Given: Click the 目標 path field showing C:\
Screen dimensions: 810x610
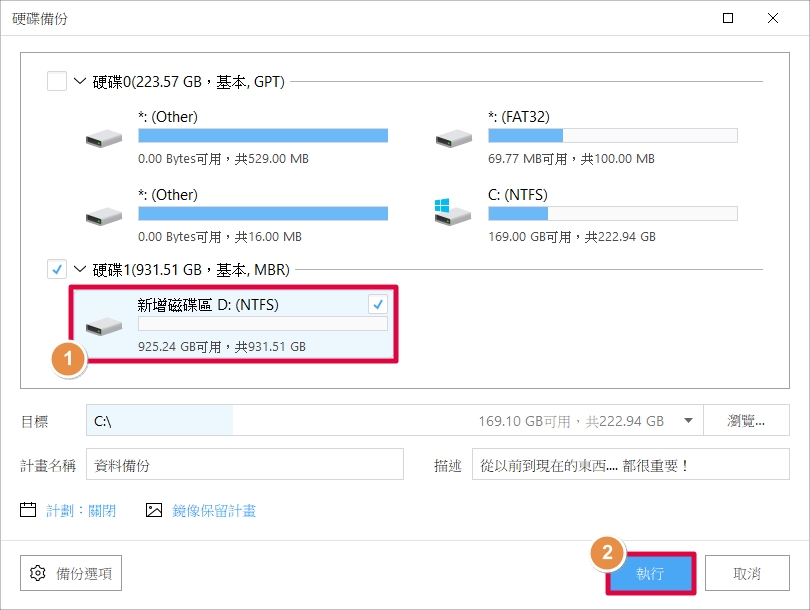Looking at the screenshot, I should [395, 420].
